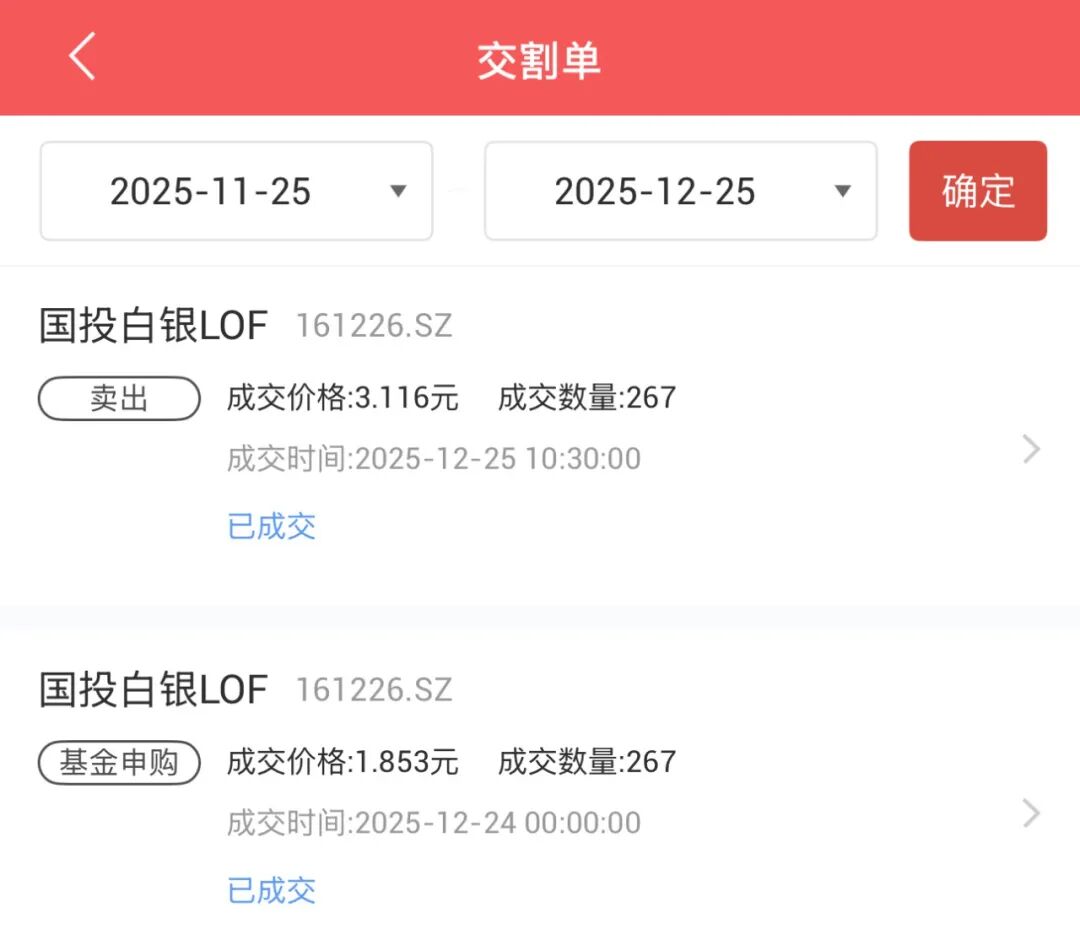Open the end date 2025-12-25 picker

655,191
